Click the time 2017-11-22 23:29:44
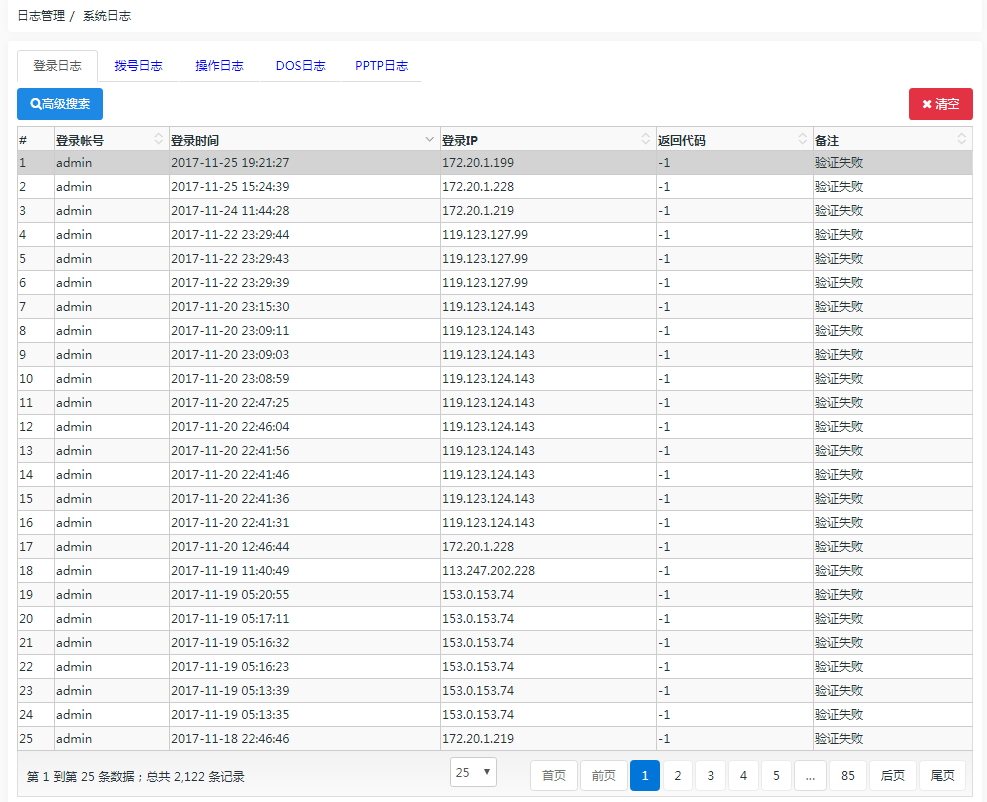This screenshot has height=802, width=987. click(230, 234)
